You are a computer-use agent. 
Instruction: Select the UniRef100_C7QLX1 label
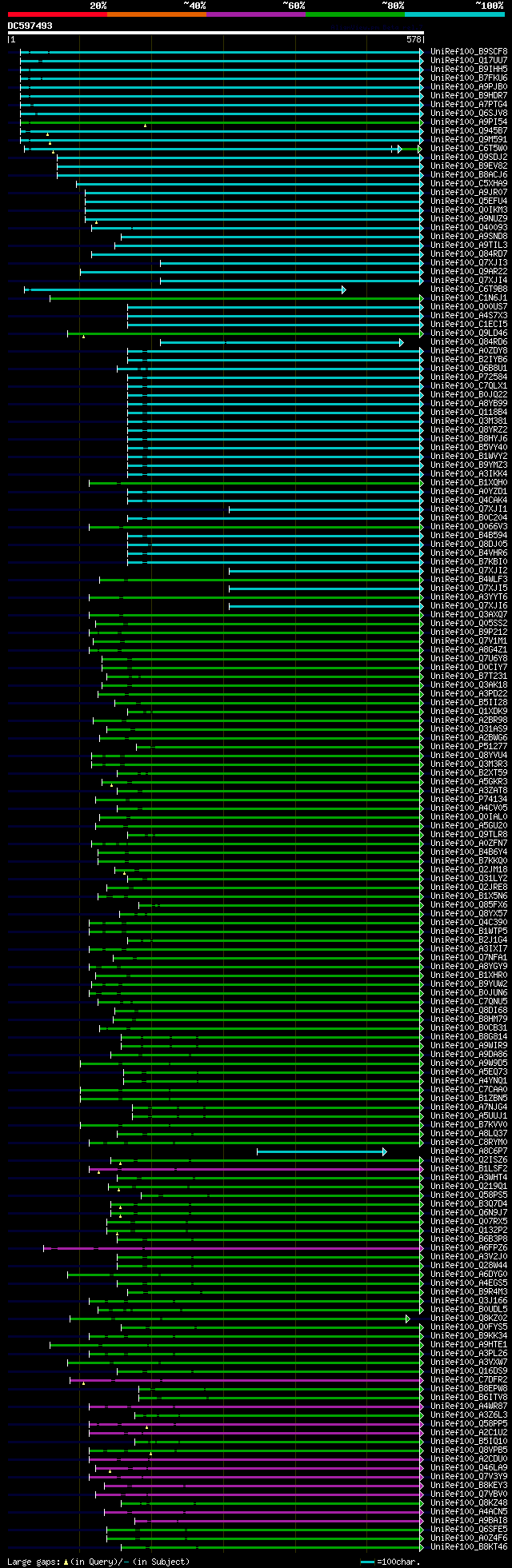(x=469, y=386)
